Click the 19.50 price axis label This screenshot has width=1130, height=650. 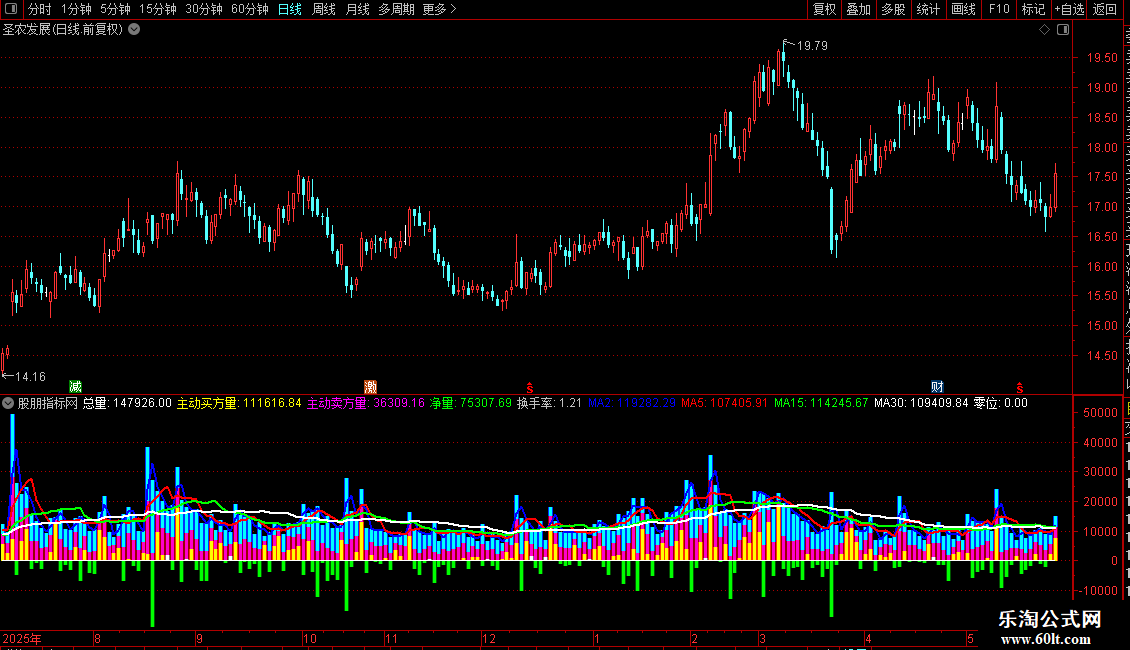tap(1103, 58)
